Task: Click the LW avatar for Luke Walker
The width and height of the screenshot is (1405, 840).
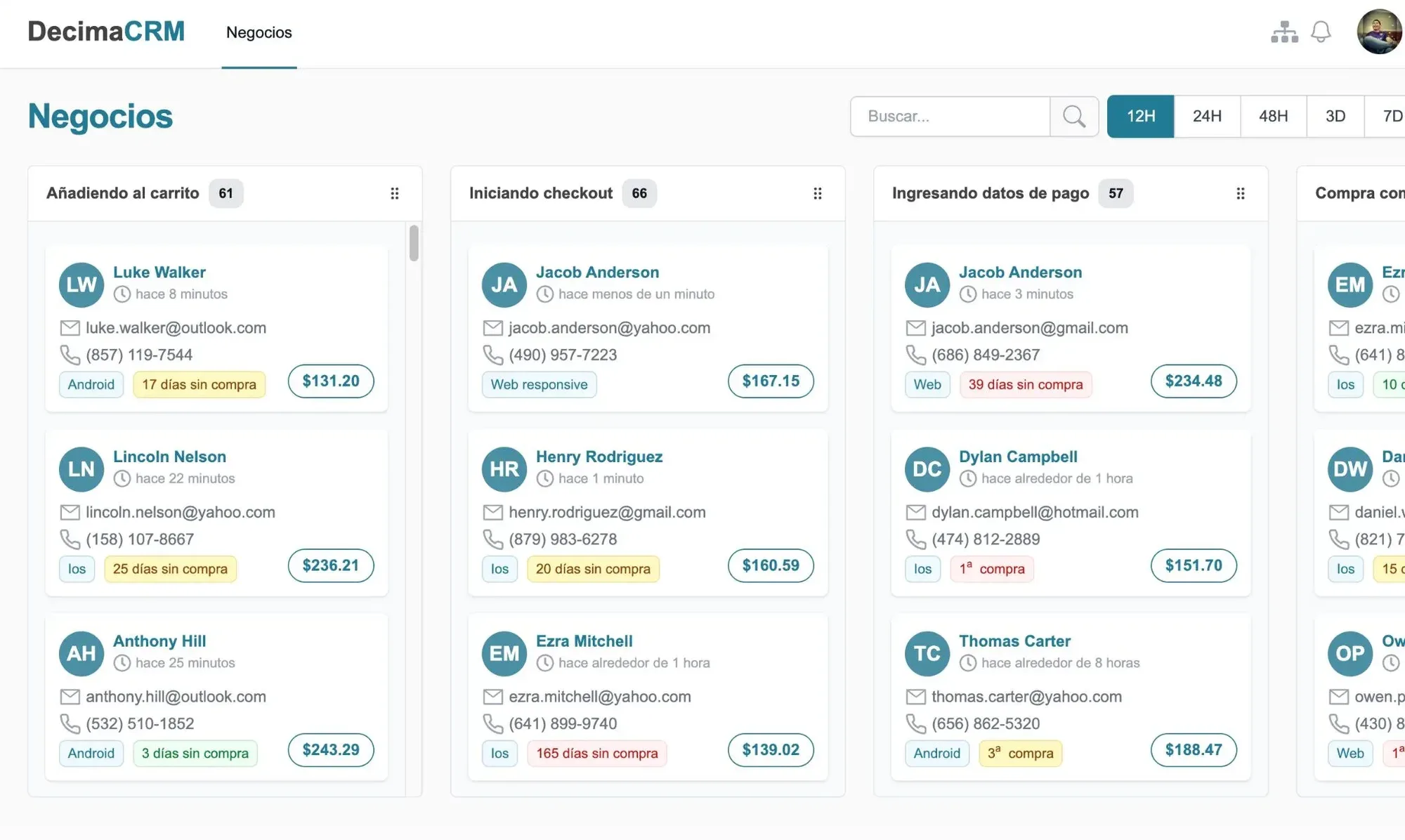Action: [81, 284]
